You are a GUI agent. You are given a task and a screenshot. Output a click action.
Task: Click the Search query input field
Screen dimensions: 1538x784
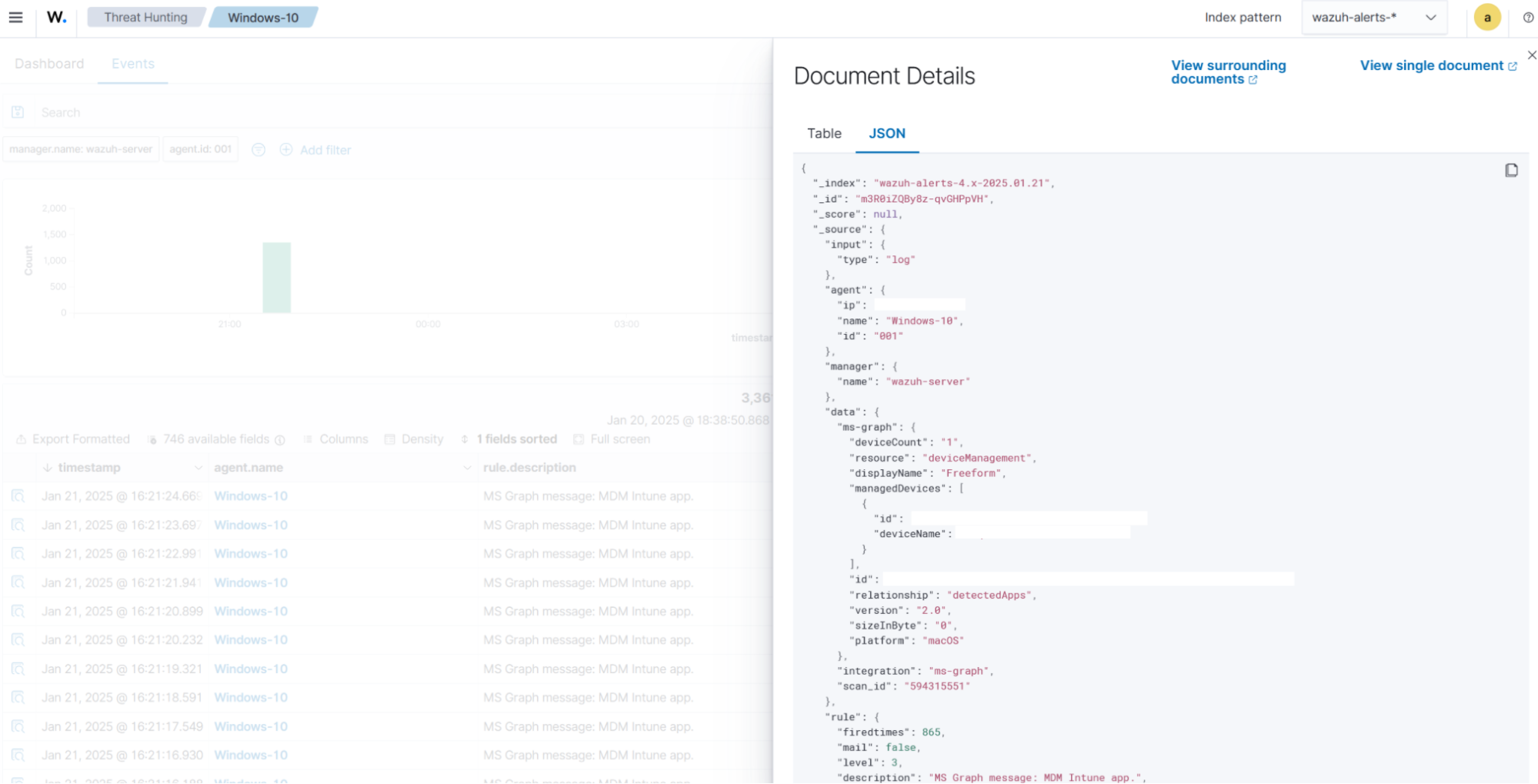pyautogui.click(x=385, y=112)
